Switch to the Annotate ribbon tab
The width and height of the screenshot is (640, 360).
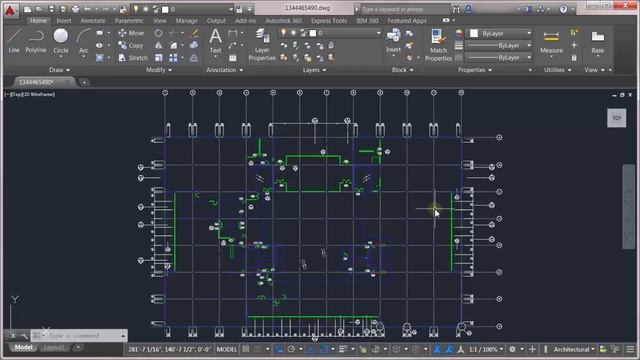click(93, 20)
